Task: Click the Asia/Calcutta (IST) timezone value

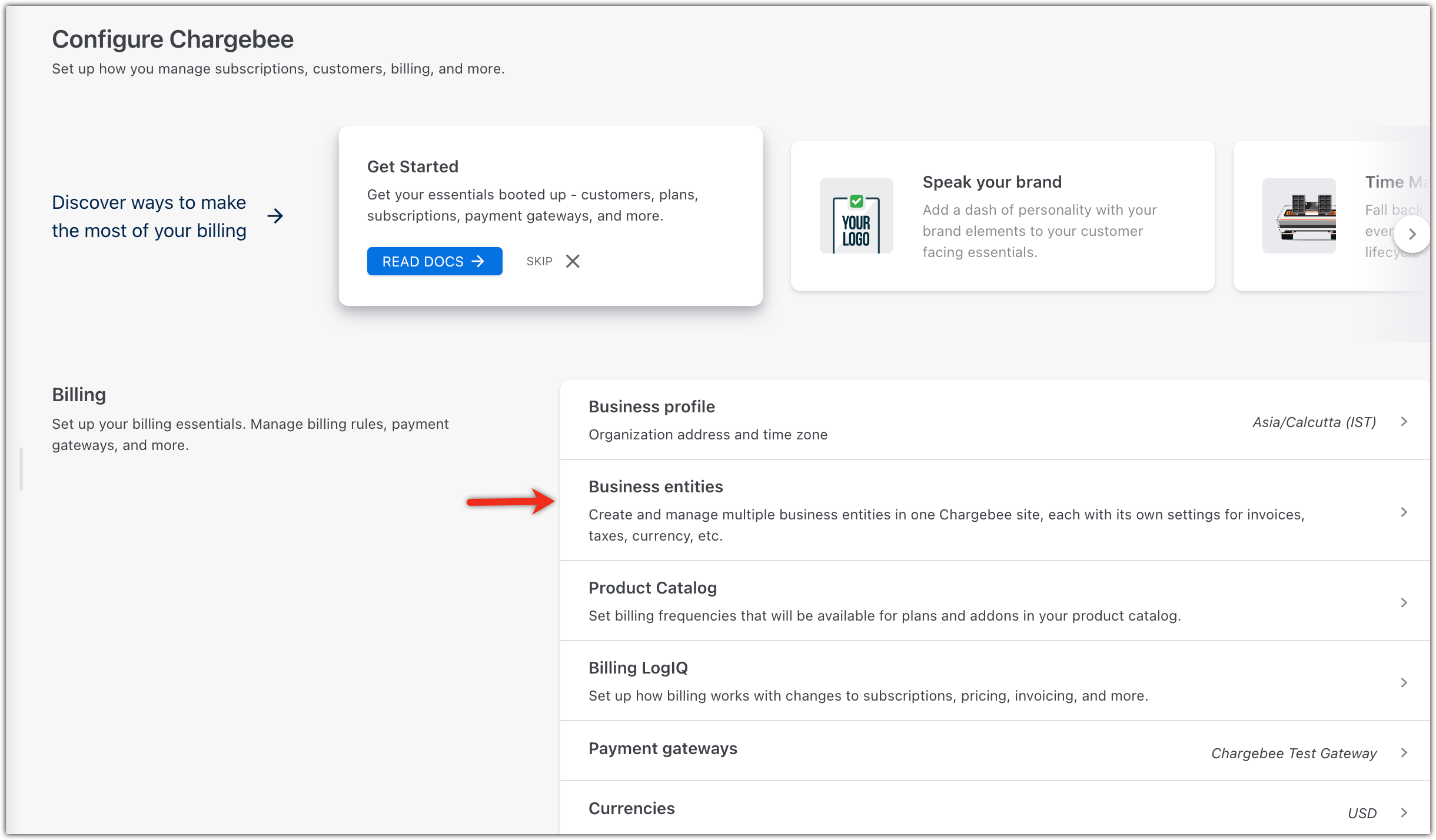Action: pos(1314,422)
